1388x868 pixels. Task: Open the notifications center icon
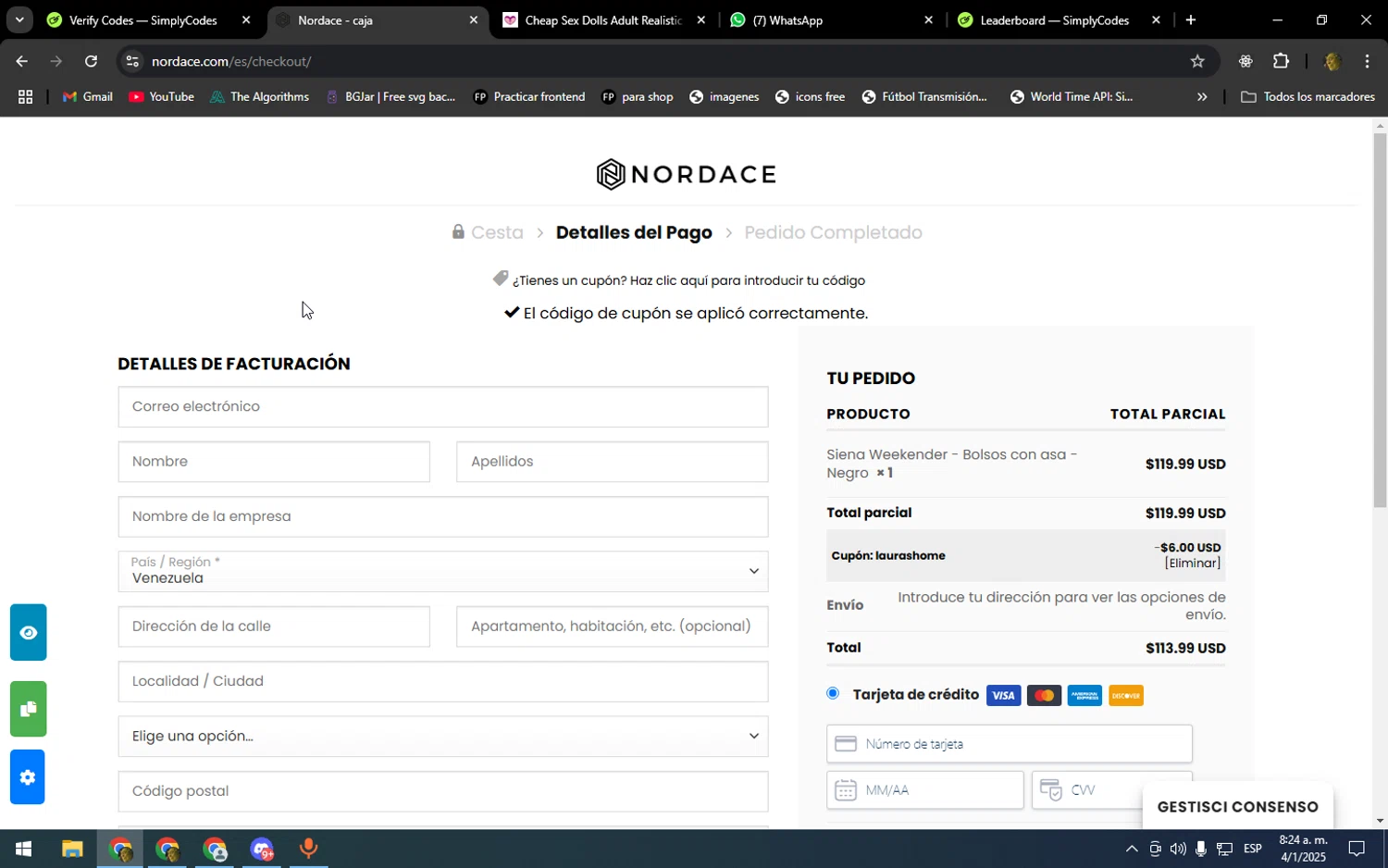(x=1357, y=849)
